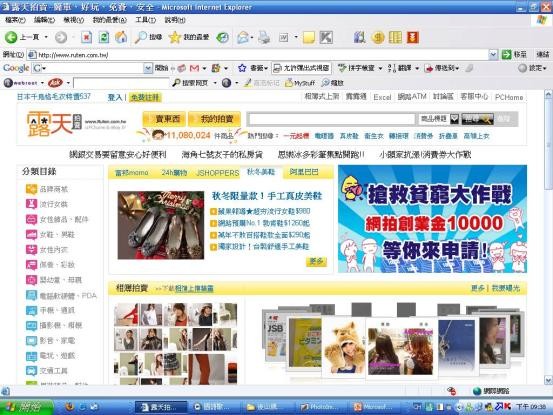
Task: Open the Windows Start button
Action: click(x=27, y=407)
